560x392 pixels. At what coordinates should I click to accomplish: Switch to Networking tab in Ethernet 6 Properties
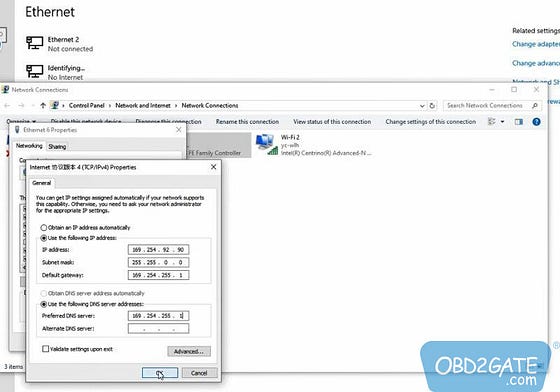[x=29, y=146]
